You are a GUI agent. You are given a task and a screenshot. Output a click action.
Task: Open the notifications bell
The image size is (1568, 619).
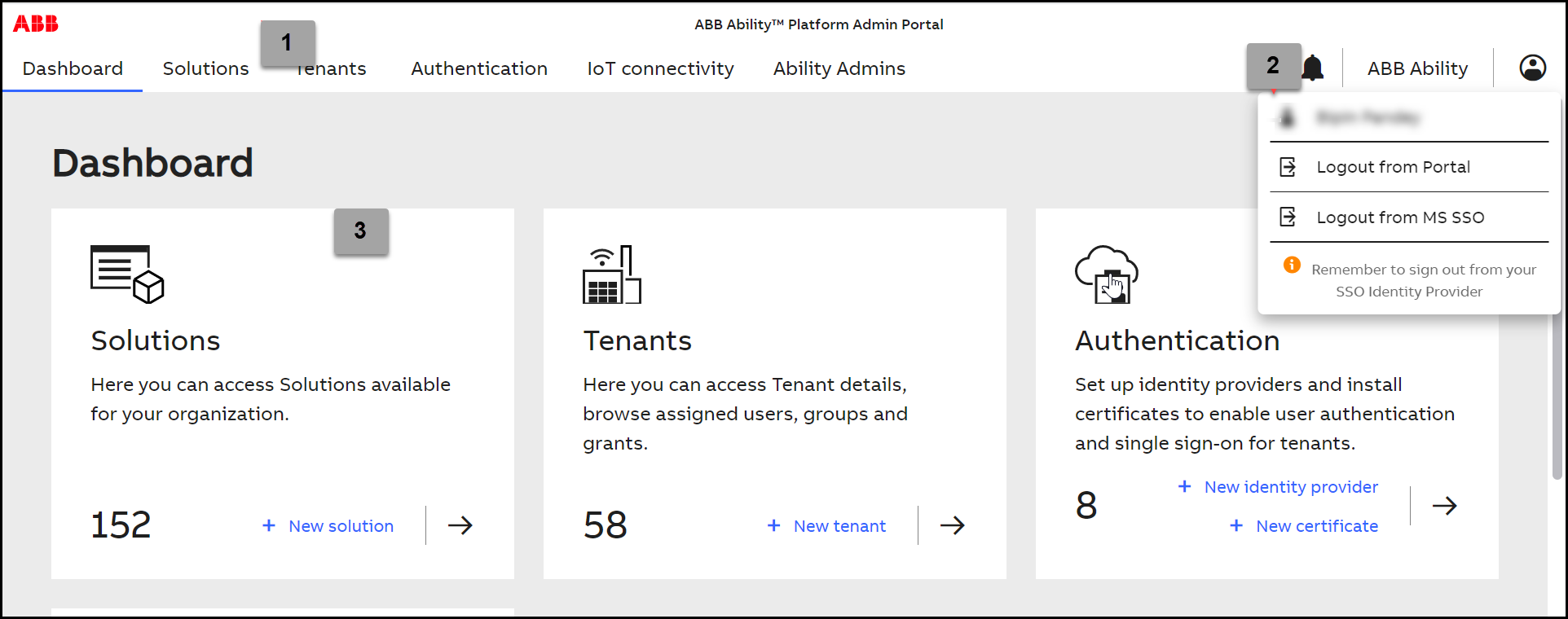[x=1314, y=68]
